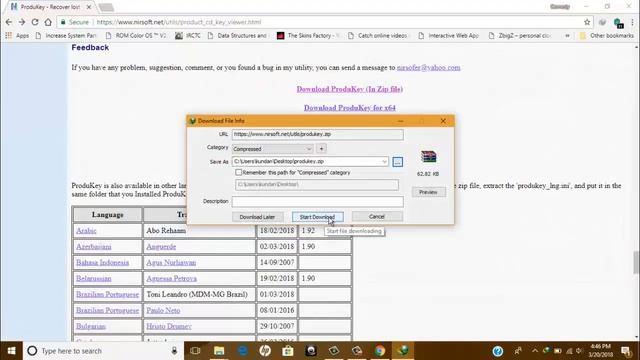The height and width of the screenshot is (360, 640).
Task: Open the Download ProduKey for x64 link
Action: 350,108
